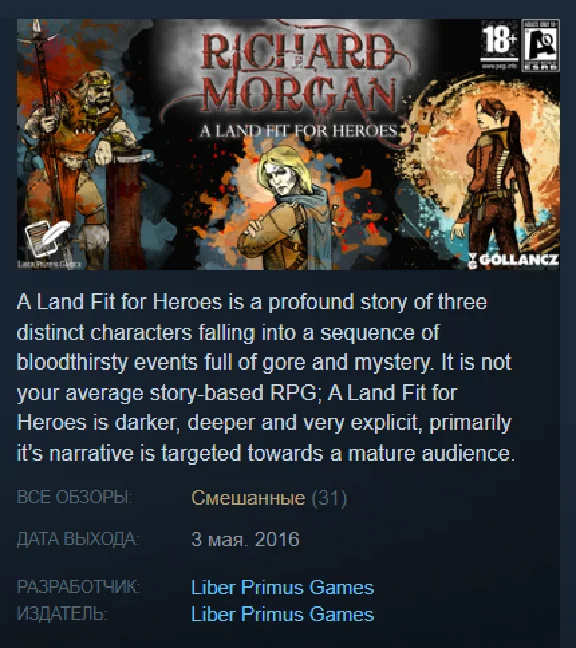The height and width of the screenshot is (648, 576).
Task: Click the РАЗРАБОТЧИК label
Action: point(78,587)
